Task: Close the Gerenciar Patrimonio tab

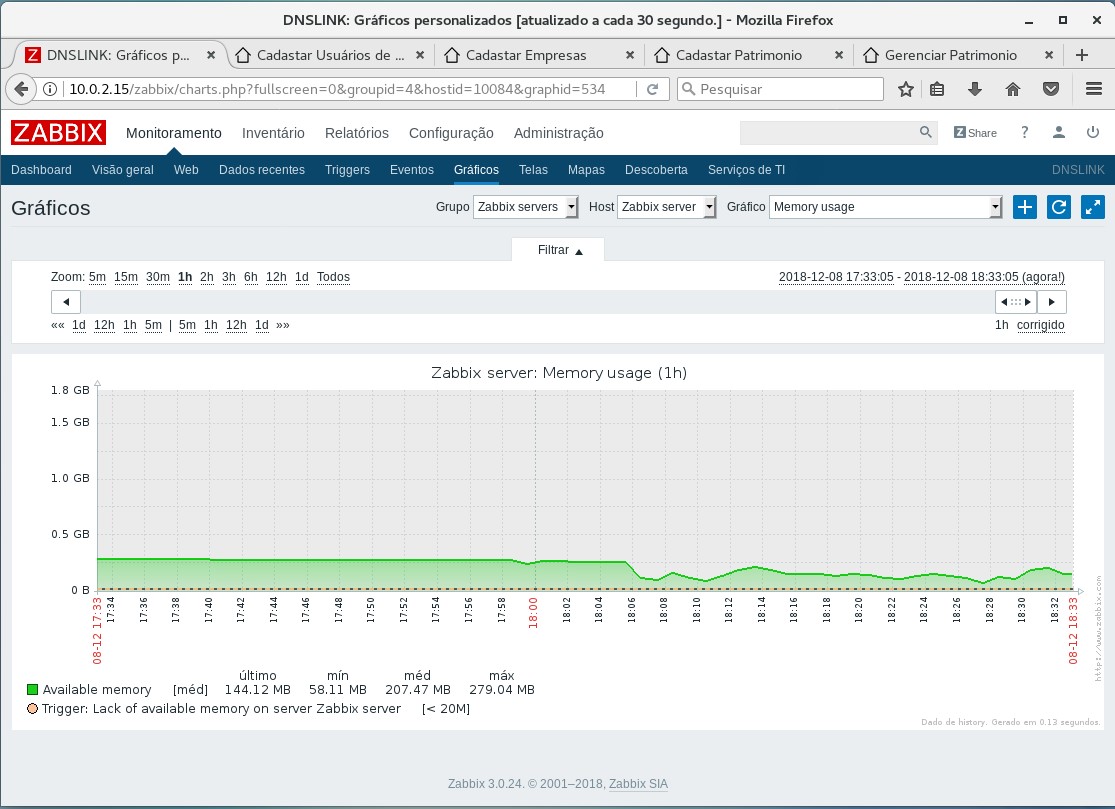Action: (x=1048, y=55)
